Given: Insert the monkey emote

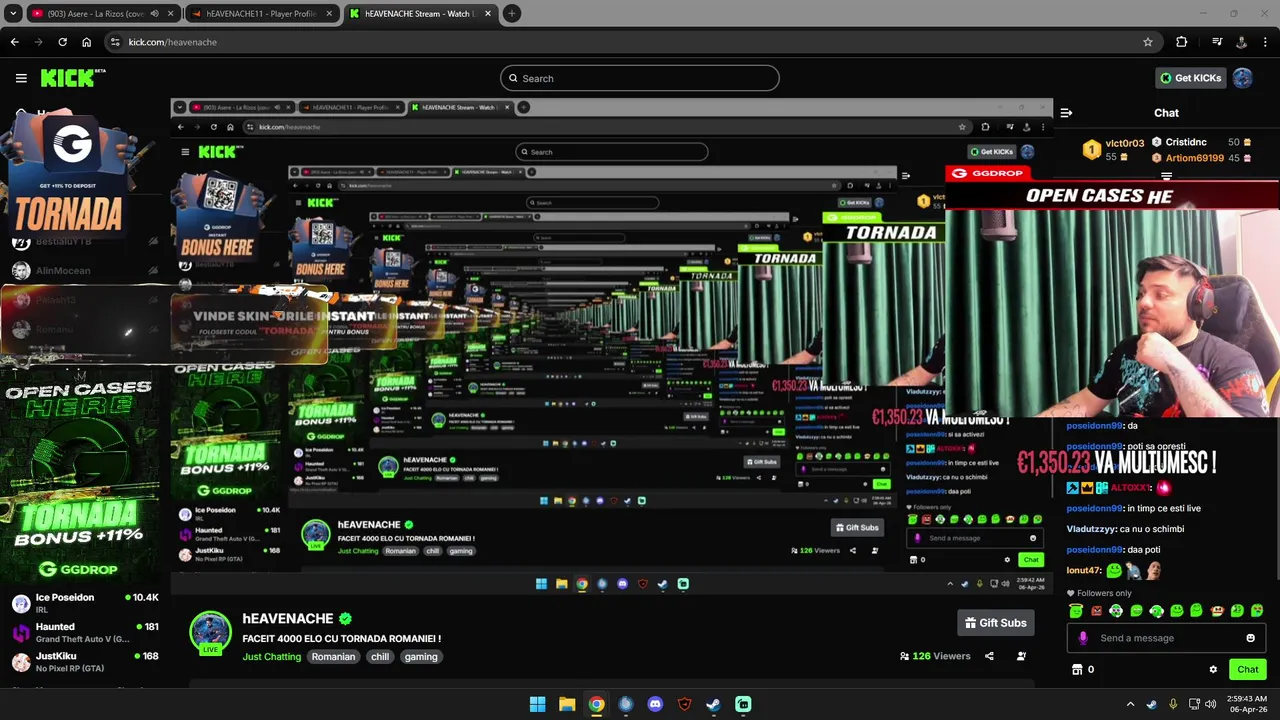Looking at the screenshot, I should point(1217,611).
